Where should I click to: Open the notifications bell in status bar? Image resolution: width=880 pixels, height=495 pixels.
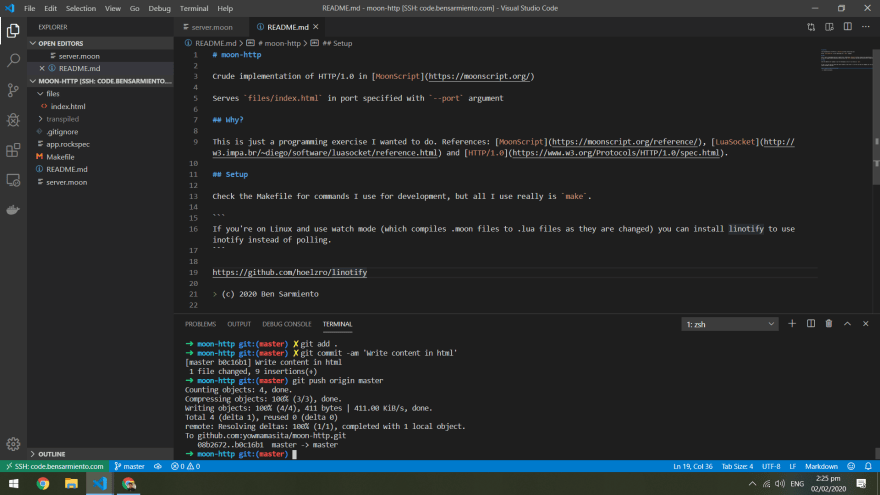868,466
